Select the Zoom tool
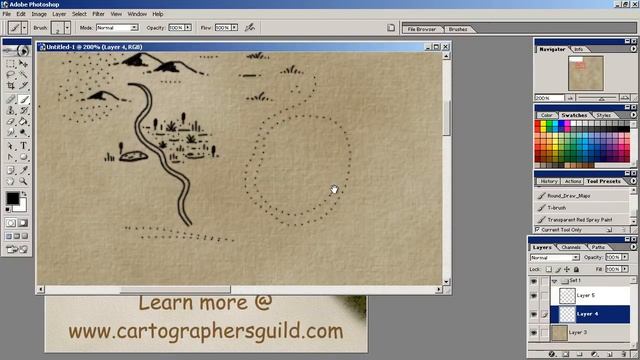This screenshot has width=640, height=360. coord(23,181)
